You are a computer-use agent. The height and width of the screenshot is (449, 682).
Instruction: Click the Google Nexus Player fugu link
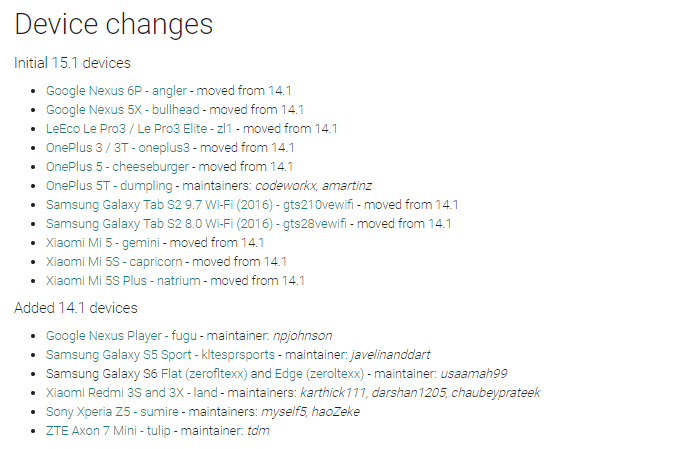pyautogui.click(x=121, y=336)
